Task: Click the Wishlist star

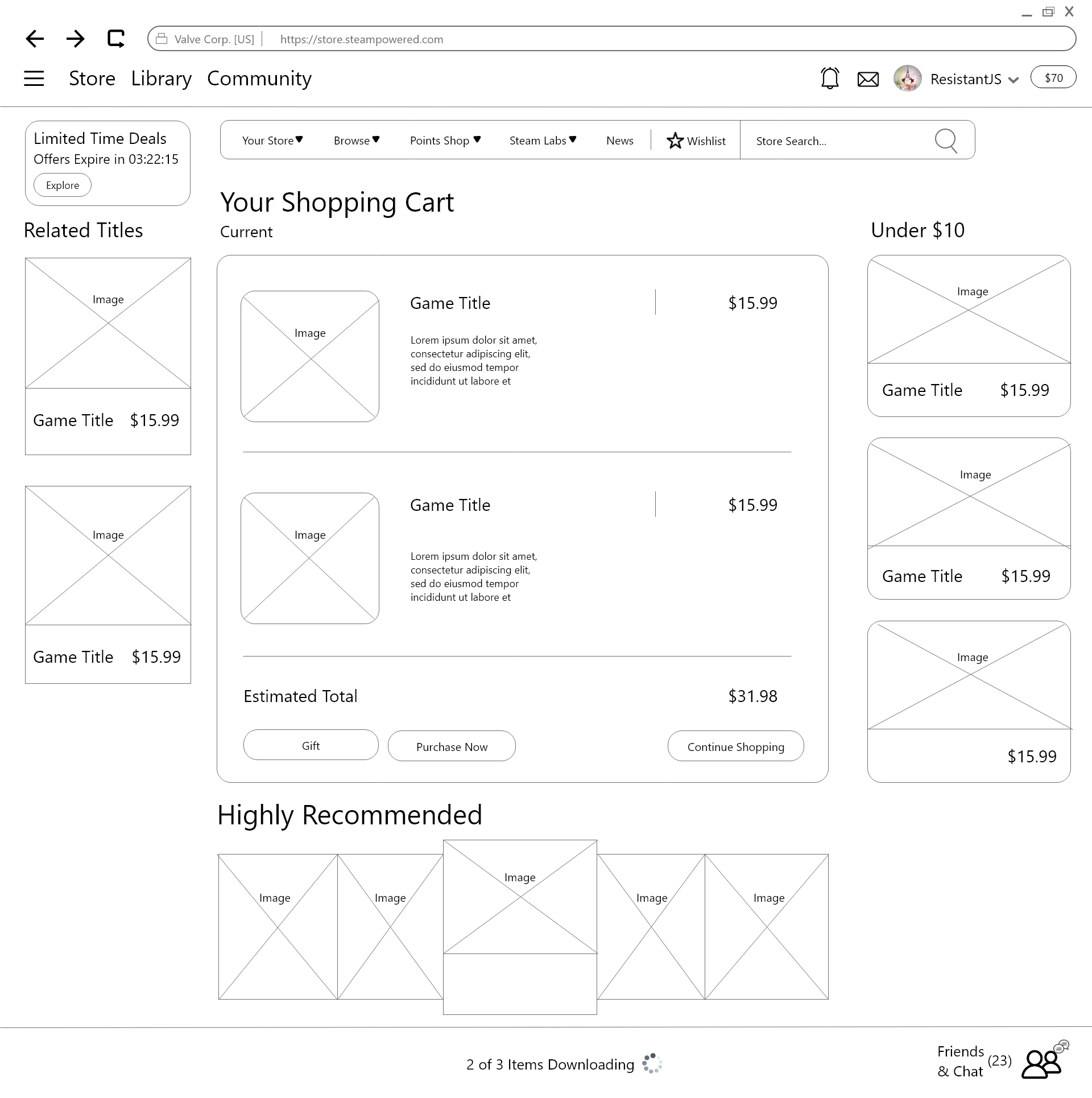Action: (x=675, y=141)
